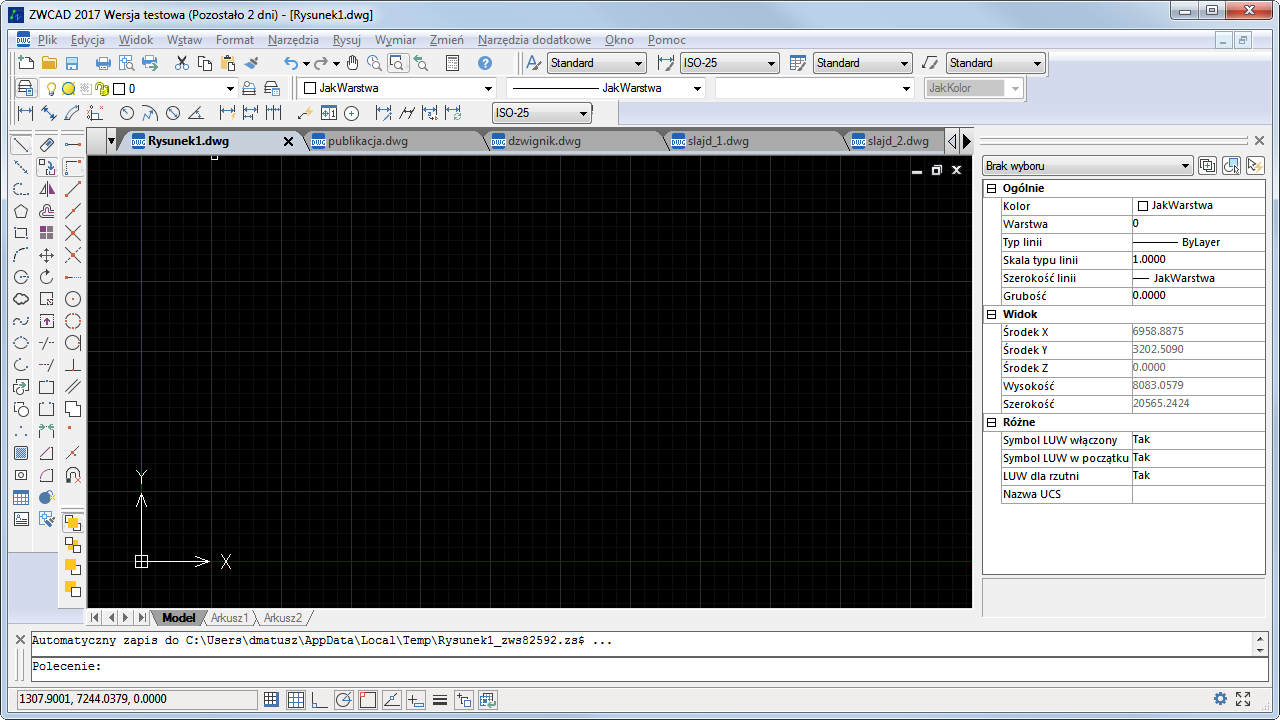Image resolution: width=1280 pixels, height=720 pixels.
Task: Open a file with folder icon
Action: [x=48, y=63]
